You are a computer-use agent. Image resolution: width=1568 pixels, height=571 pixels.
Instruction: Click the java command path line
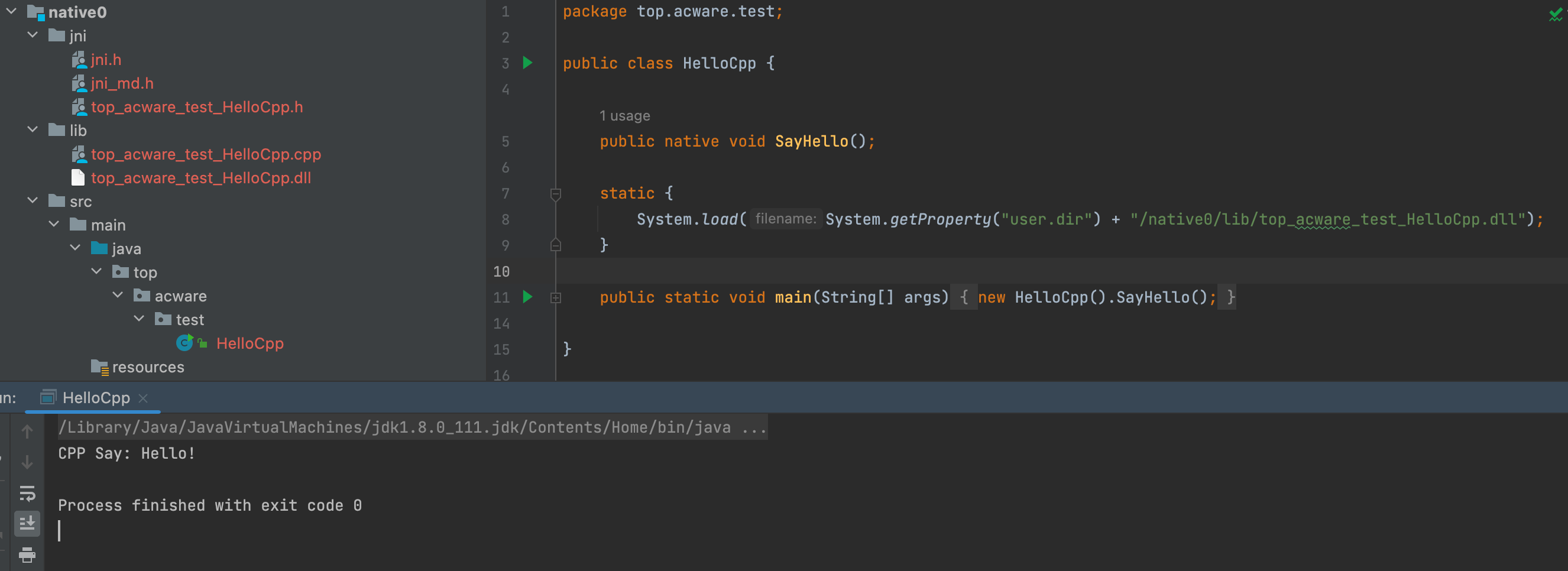(412, 427)
